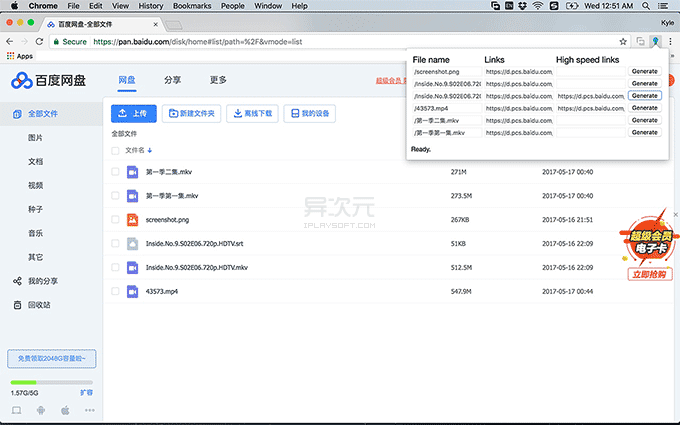Open the Wi-Fi status menu
Image resolution: width=680 pixels, height=425 pixels.
pos(538,6)
